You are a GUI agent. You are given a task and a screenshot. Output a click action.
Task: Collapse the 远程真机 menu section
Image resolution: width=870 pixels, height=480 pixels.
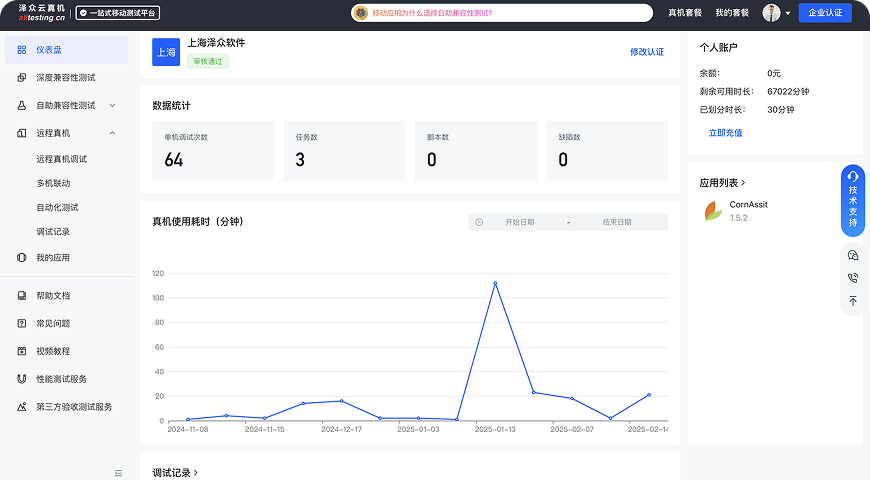[112, 133]
